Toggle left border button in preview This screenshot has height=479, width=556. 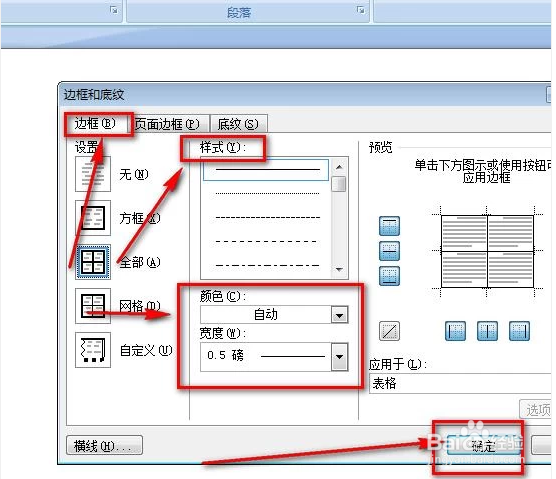(x=455, y=331)
